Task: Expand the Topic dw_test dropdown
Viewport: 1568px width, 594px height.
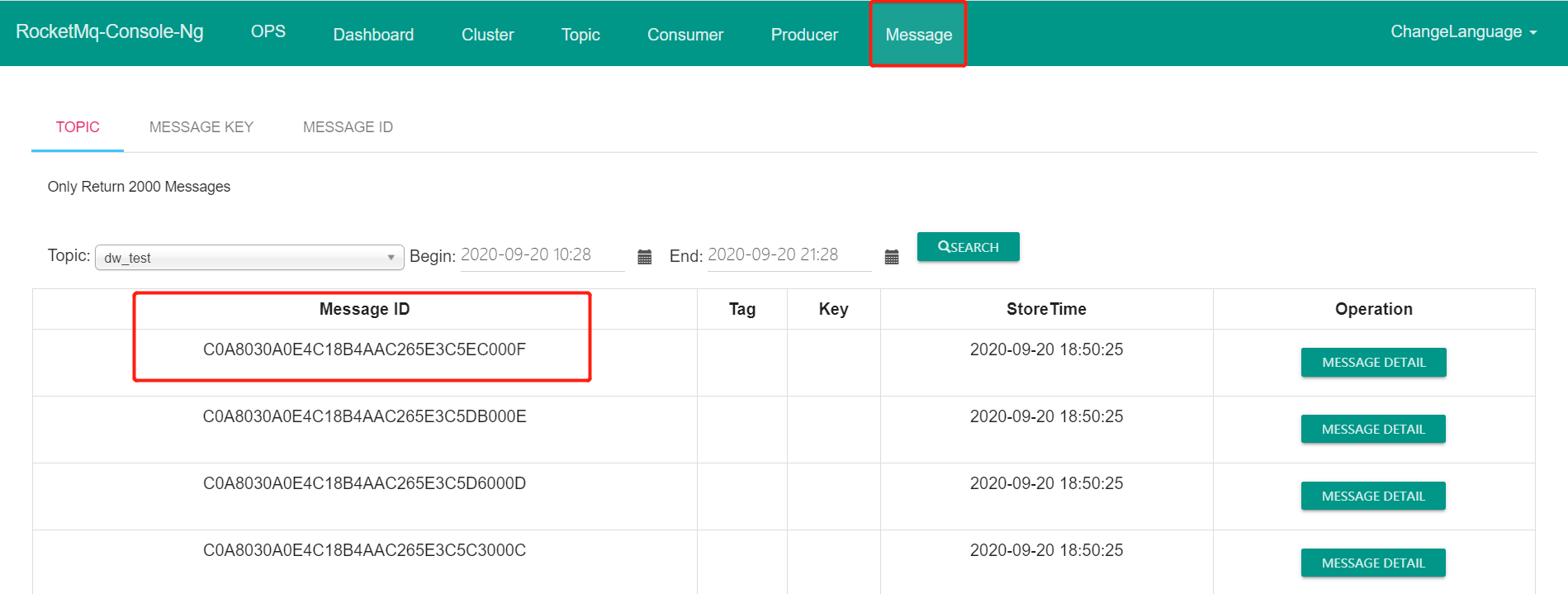Action: [249, 258]
